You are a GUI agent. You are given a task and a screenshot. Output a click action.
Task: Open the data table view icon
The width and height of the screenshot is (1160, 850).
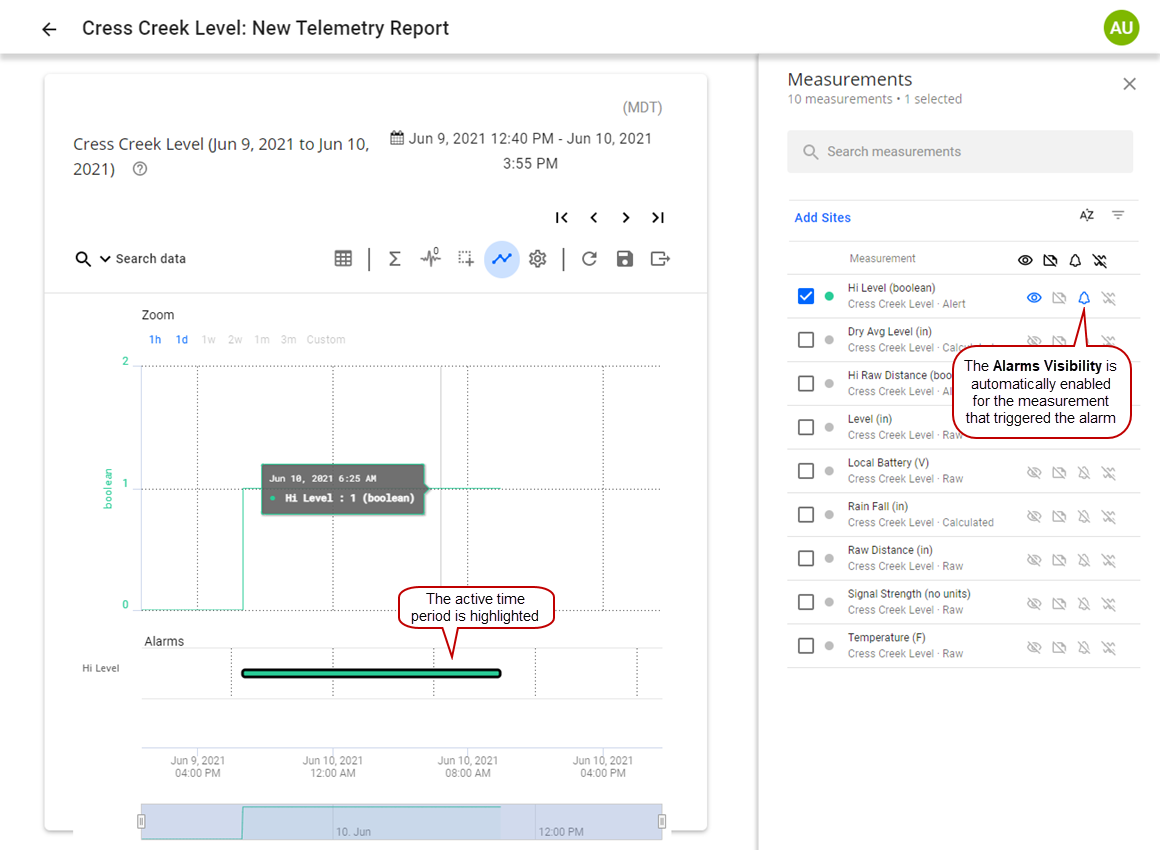click(343, 259)
